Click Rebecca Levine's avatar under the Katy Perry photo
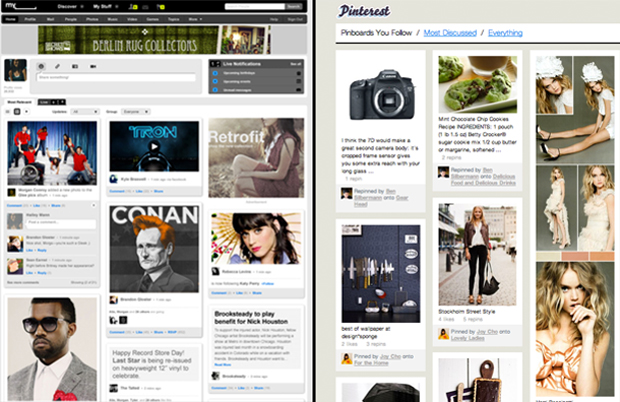Screen dimensions: 620x402 point(215,272)
